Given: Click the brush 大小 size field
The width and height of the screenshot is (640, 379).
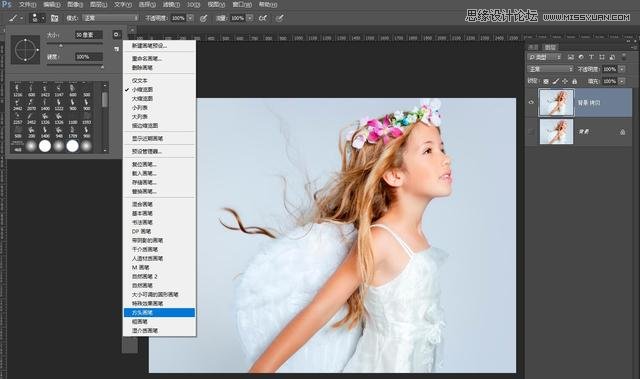Looking at the screenshot, I should (x=89, y=35).
